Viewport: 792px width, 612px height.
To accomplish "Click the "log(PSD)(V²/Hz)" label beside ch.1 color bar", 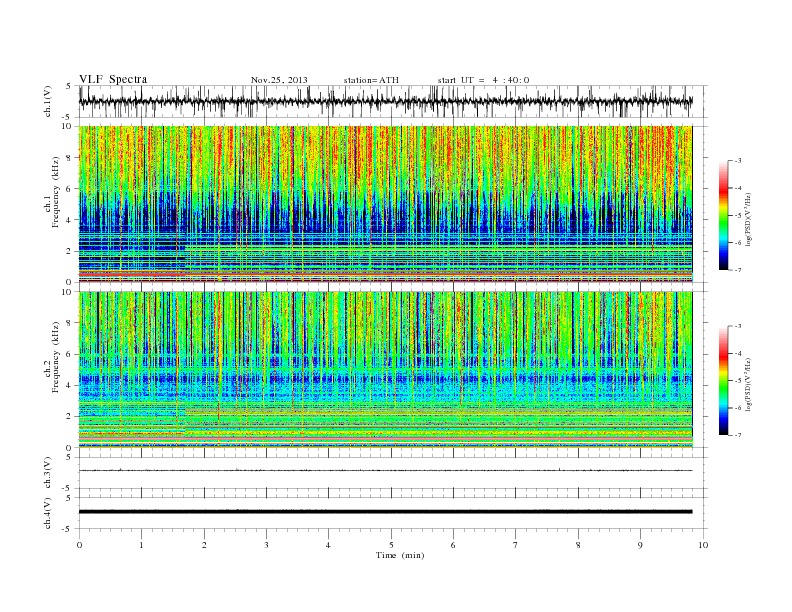I will (750, 218).
